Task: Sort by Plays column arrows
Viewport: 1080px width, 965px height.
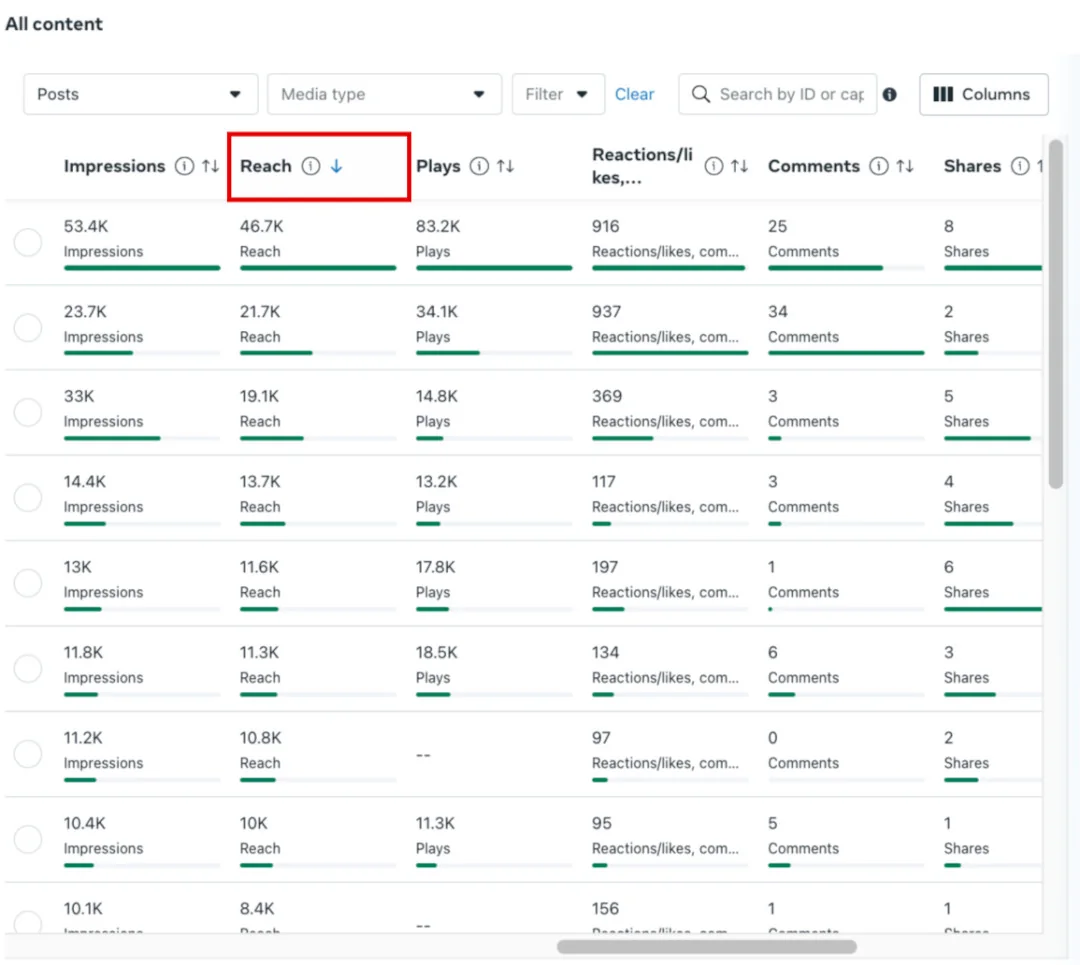Action: point(505,166)
